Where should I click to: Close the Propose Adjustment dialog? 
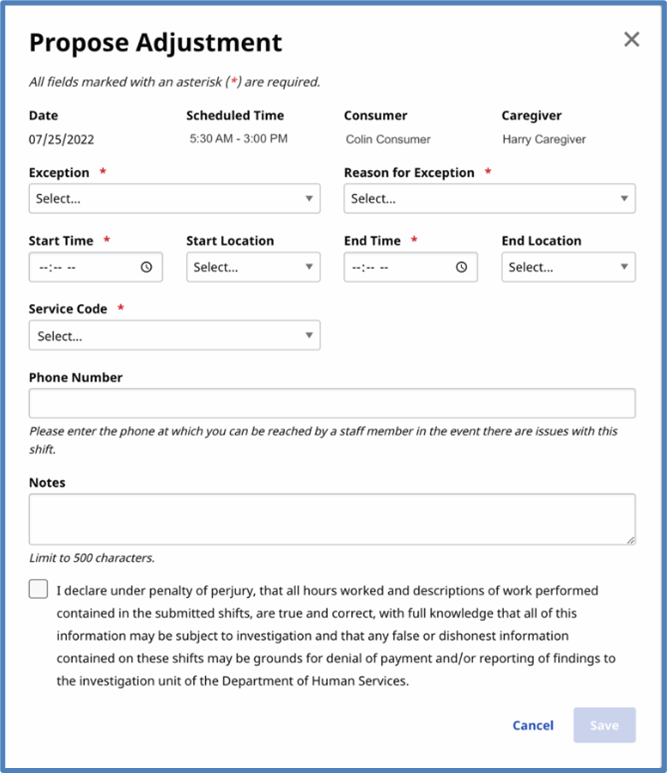coord(631,40)
